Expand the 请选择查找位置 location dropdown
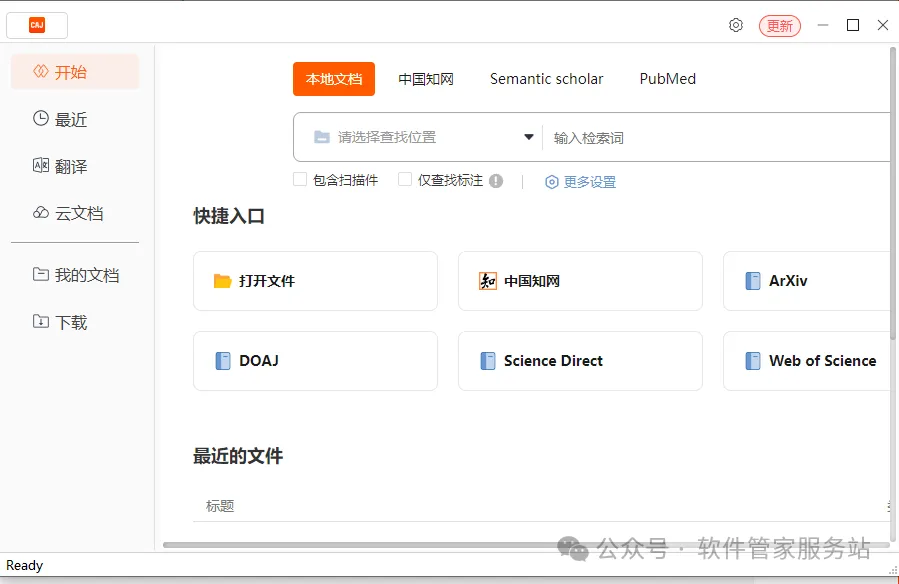899x584 pixels. [419, 138]
